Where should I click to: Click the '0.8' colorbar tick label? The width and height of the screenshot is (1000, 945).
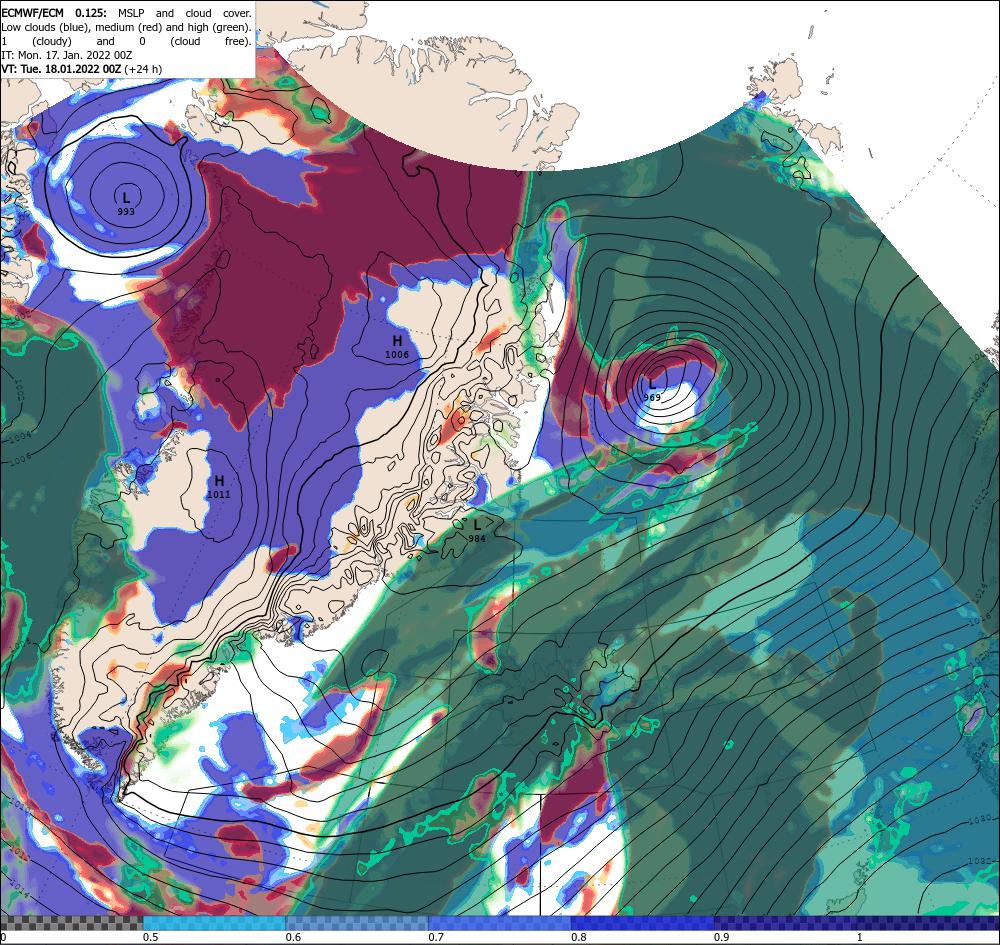579,937
